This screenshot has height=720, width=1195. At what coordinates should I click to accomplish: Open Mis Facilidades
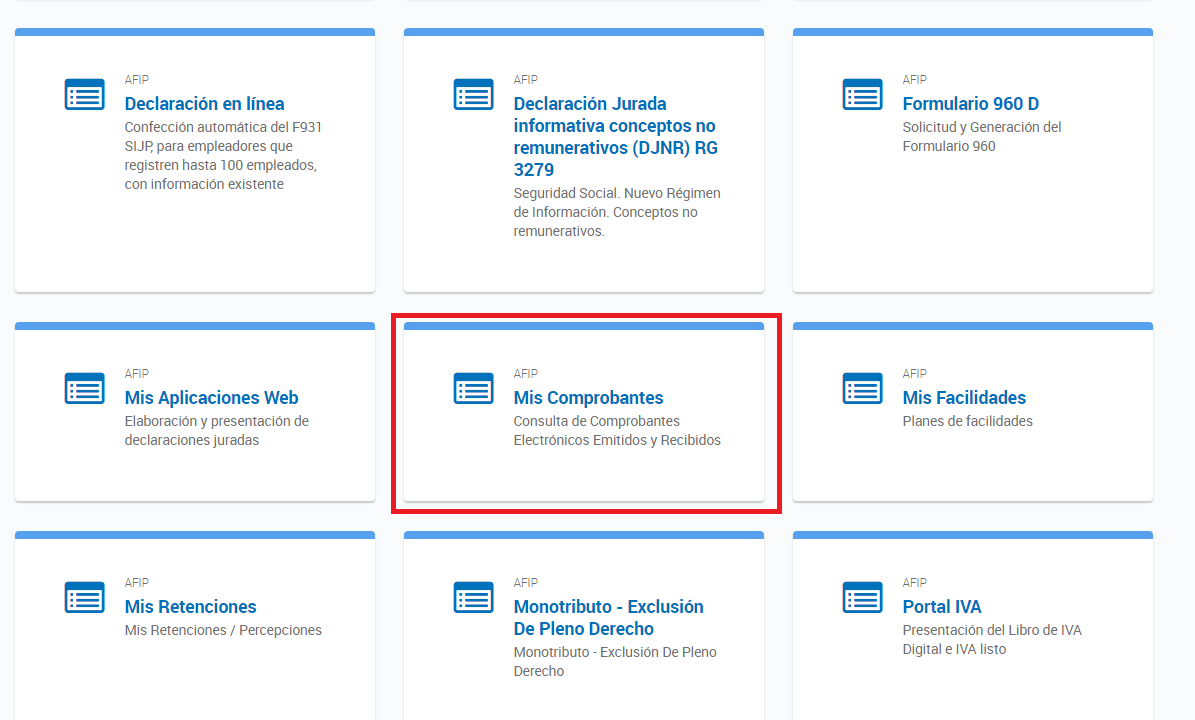(964, 398)
